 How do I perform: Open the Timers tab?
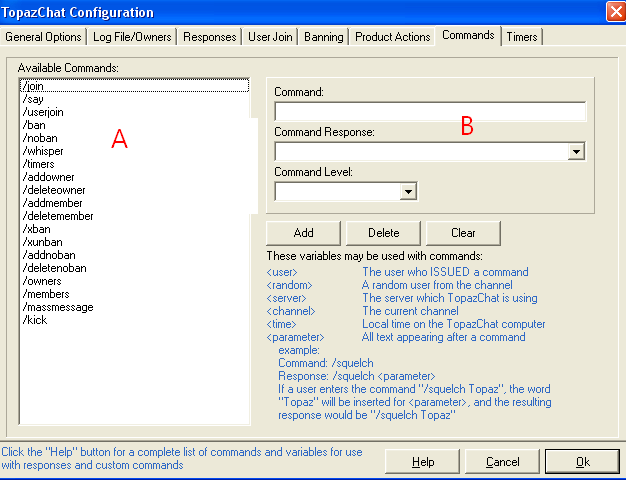[522, 37]
